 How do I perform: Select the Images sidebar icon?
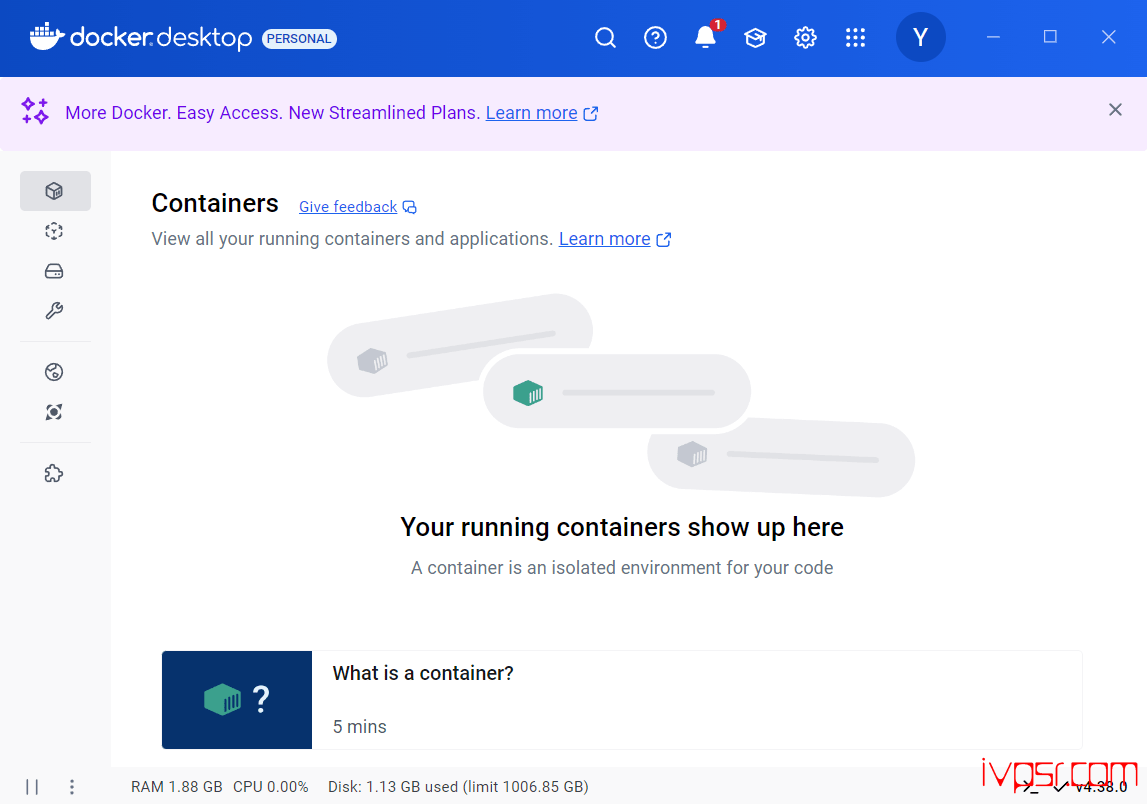[54, 231]
